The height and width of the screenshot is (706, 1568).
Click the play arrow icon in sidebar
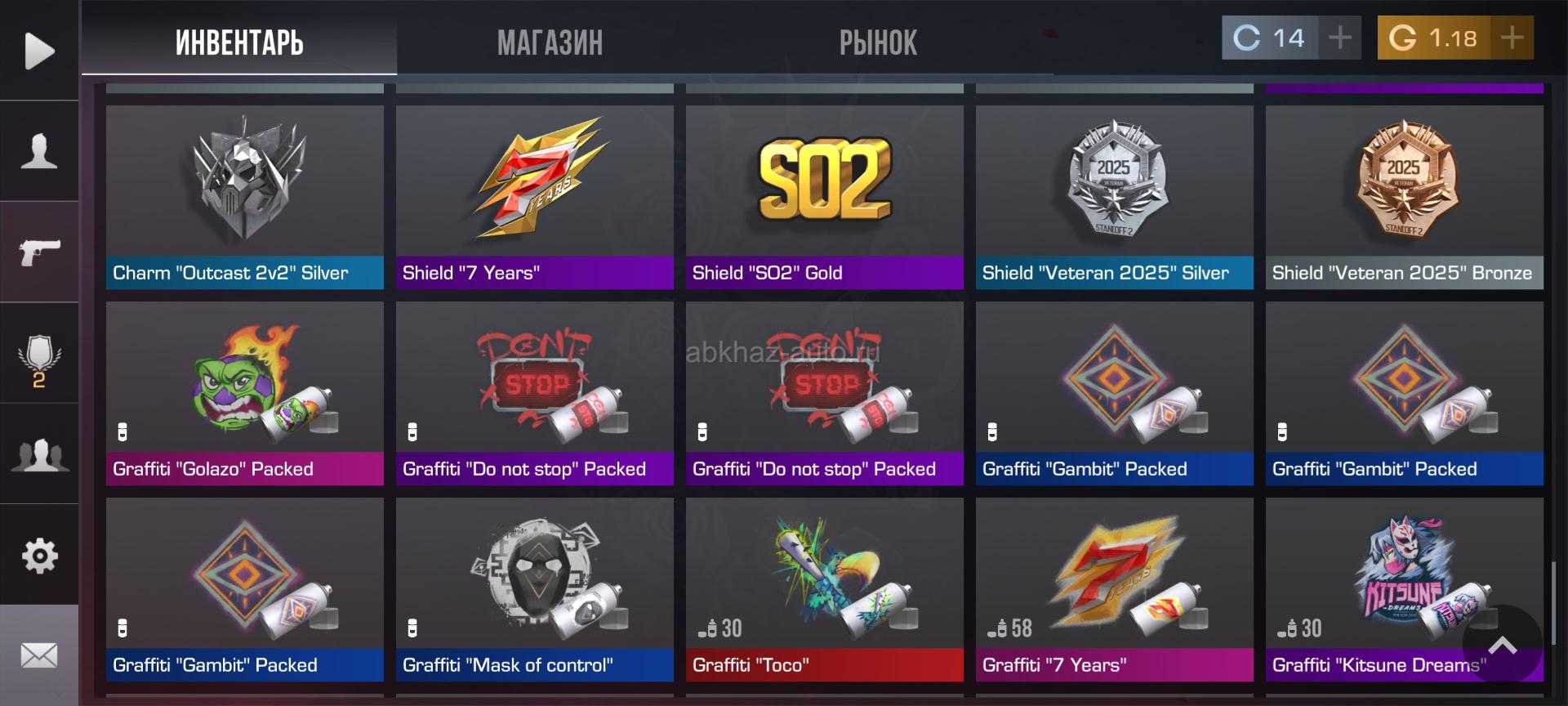click(x=39, y=51)
